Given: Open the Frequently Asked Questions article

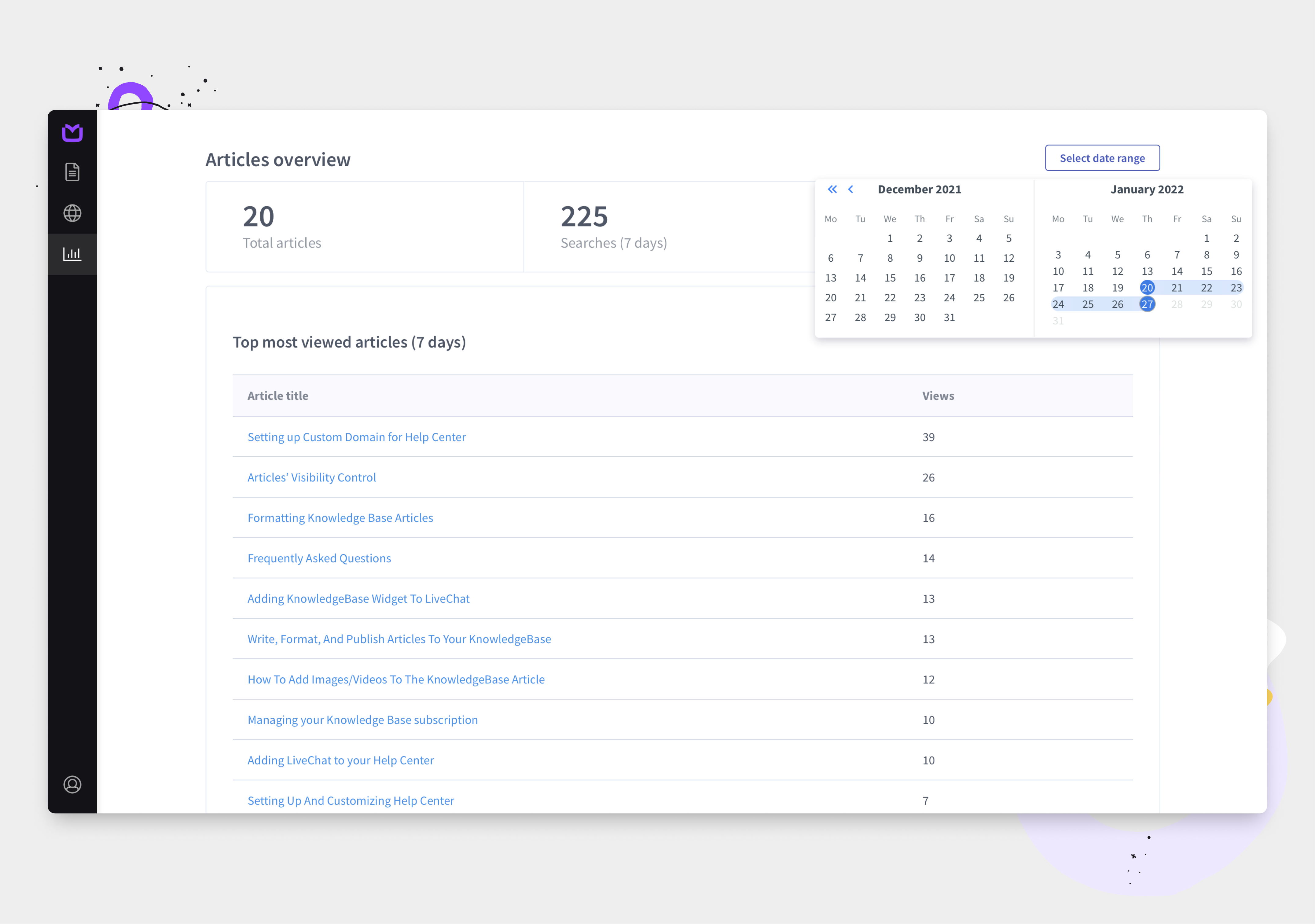Looking at the screenshot, I should tap(319, 558).
